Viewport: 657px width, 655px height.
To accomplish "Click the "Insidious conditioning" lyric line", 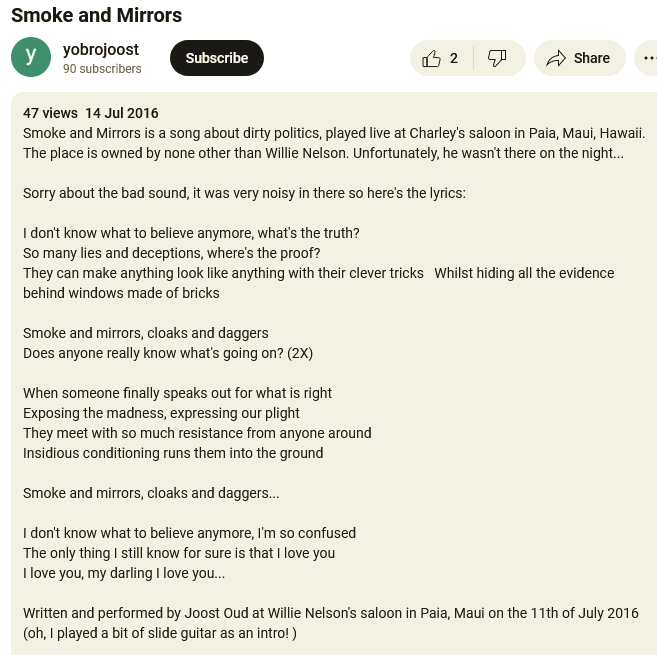I will (x=173, y=453).
